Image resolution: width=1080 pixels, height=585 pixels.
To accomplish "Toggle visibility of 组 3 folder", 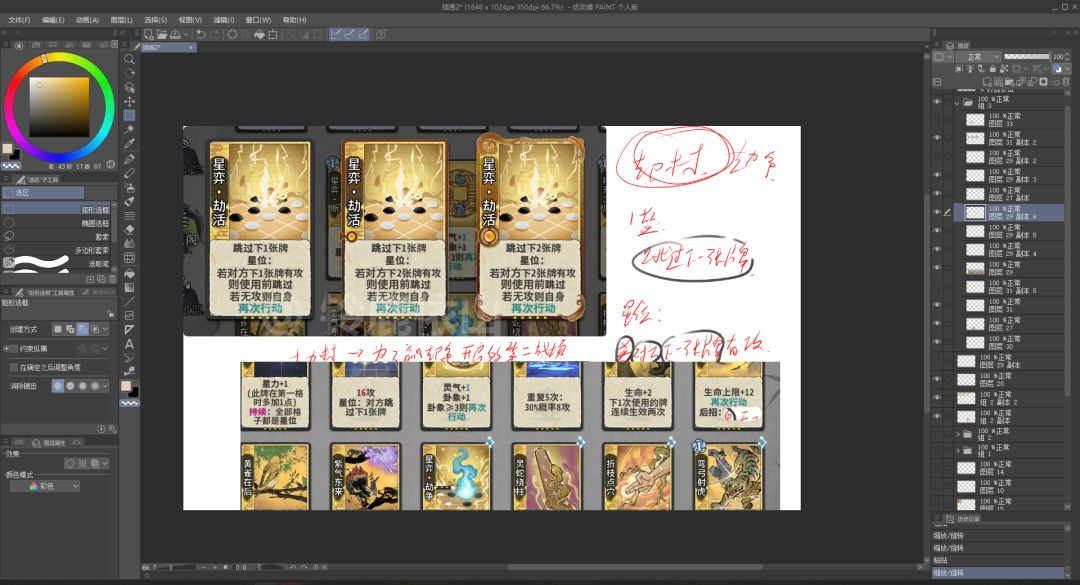I will pyautogui.click(x=937, y=101).
